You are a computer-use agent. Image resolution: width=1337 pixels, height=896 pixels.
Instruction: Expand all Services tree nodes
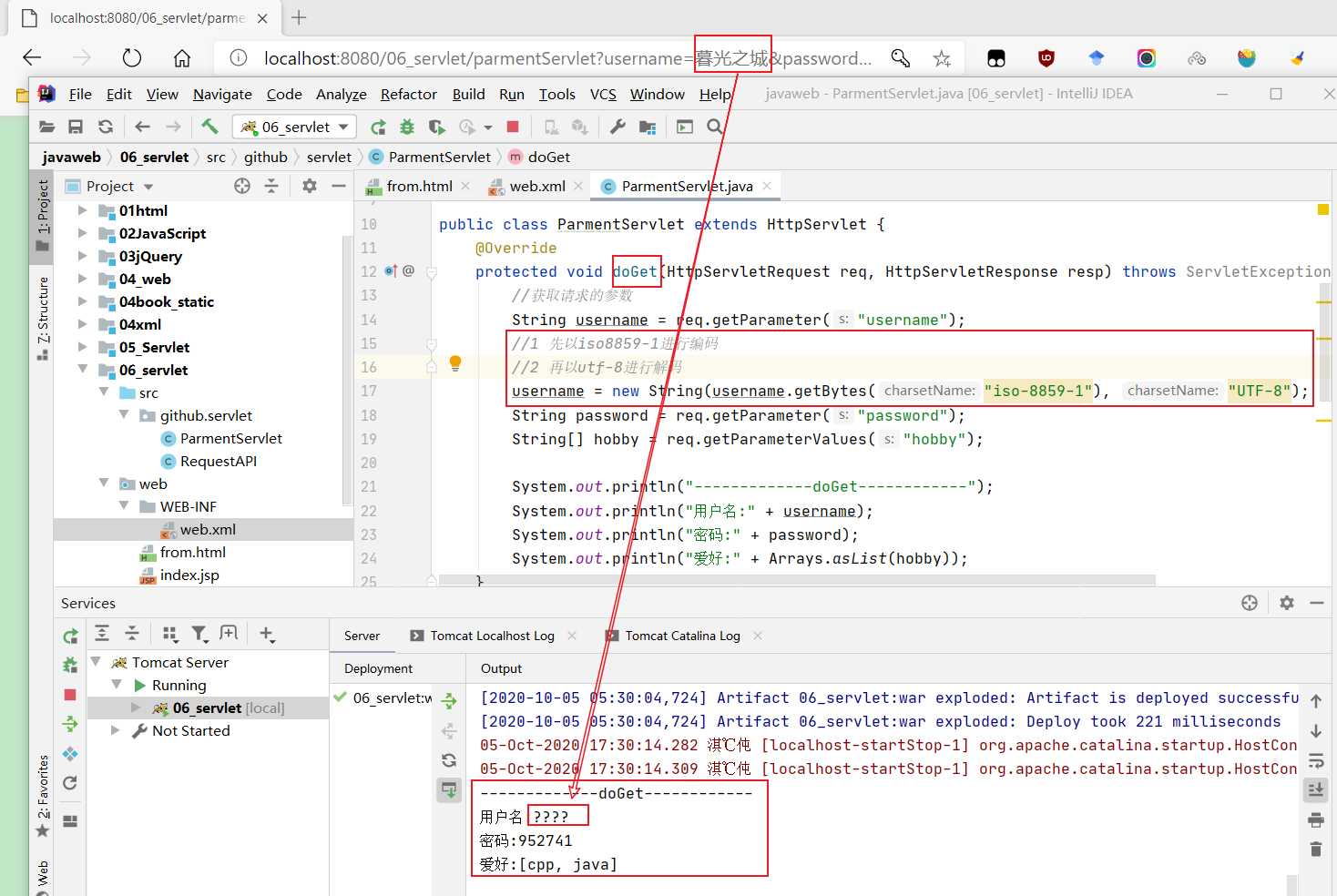[x=102, y=633]
